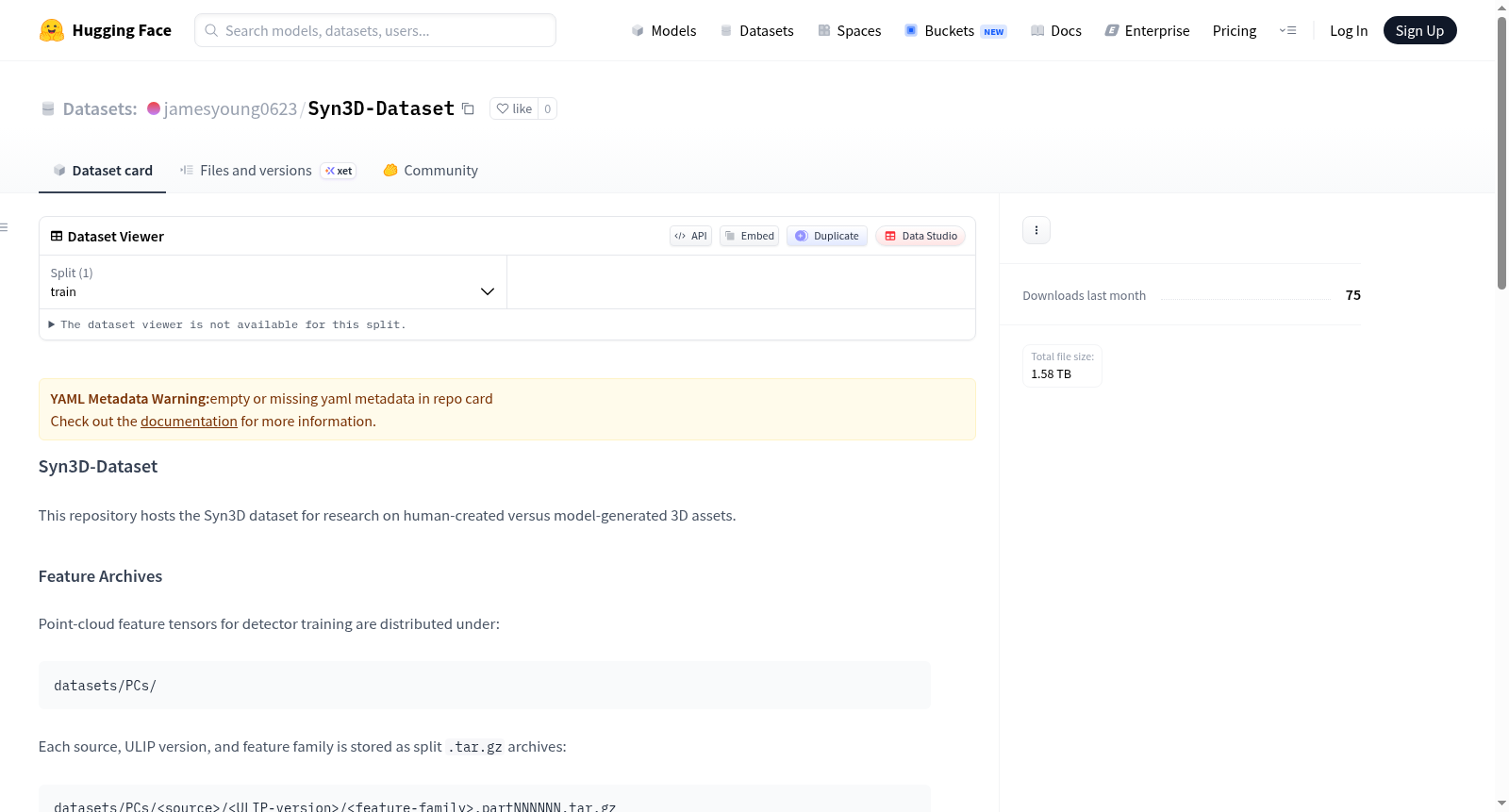Image resolution: width=1509 pixels, height=812 pixels.
Task: Expand the Split train dropdown
Action: [273, 282]
